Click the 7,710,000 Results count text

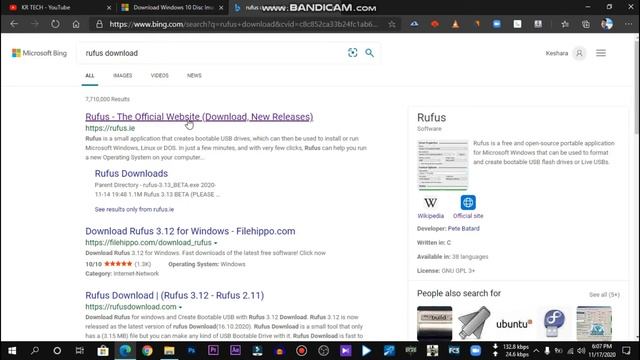point(107,99)
